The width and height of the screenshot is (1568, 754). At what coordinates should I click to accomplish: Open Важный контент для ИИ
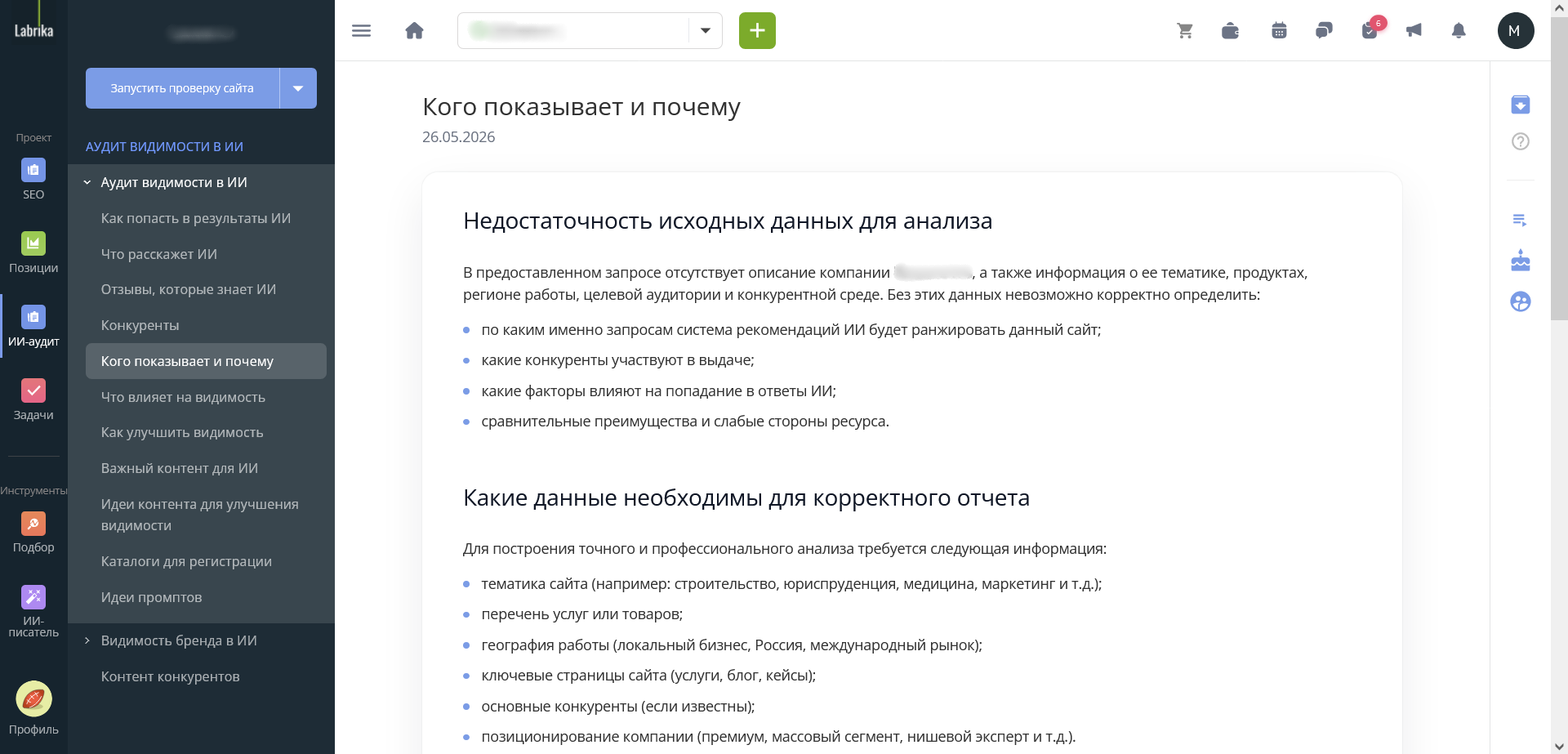click(180, 468)
